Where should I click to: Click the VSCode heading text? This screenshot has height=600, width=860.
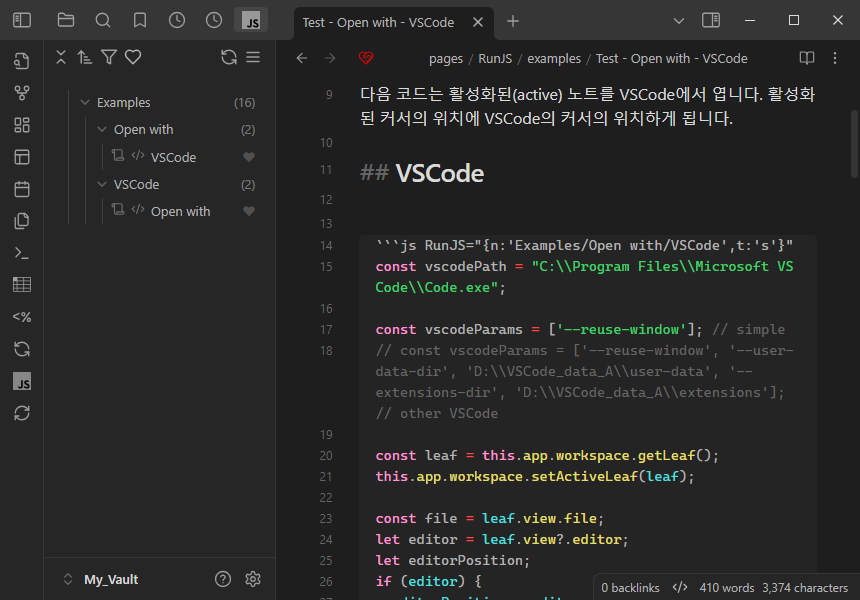click(440, 173)
